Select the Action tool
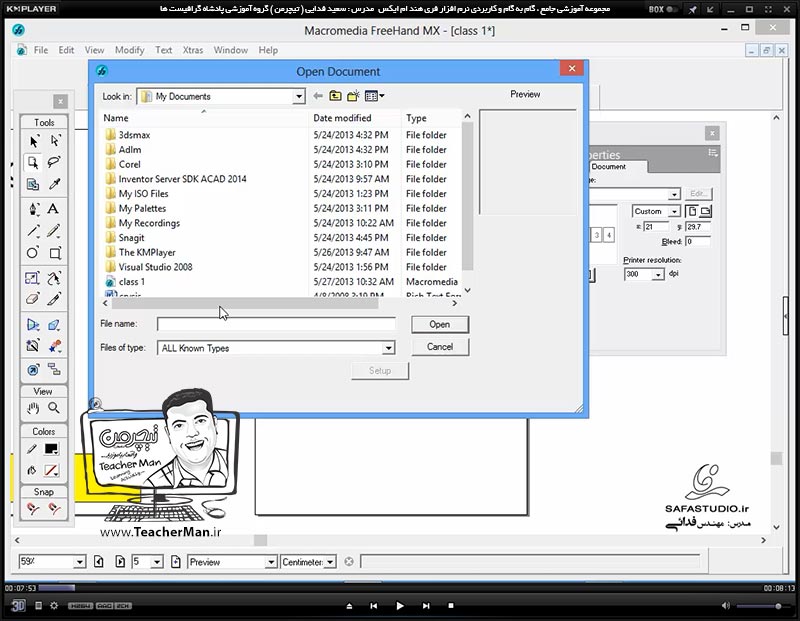 pyautogui.click(x=33, y=369)
